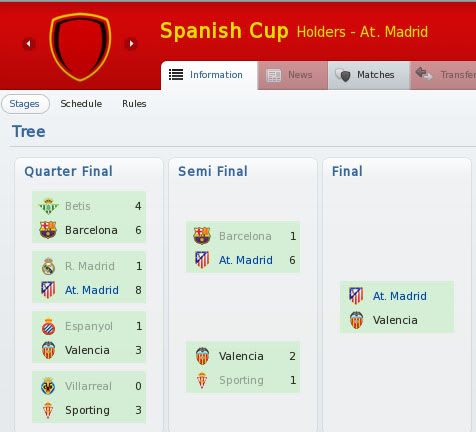The height and width of the screenshot is (432, 476).
Task: Click Valencia crest in the Final box
Action: pos(356,320)
